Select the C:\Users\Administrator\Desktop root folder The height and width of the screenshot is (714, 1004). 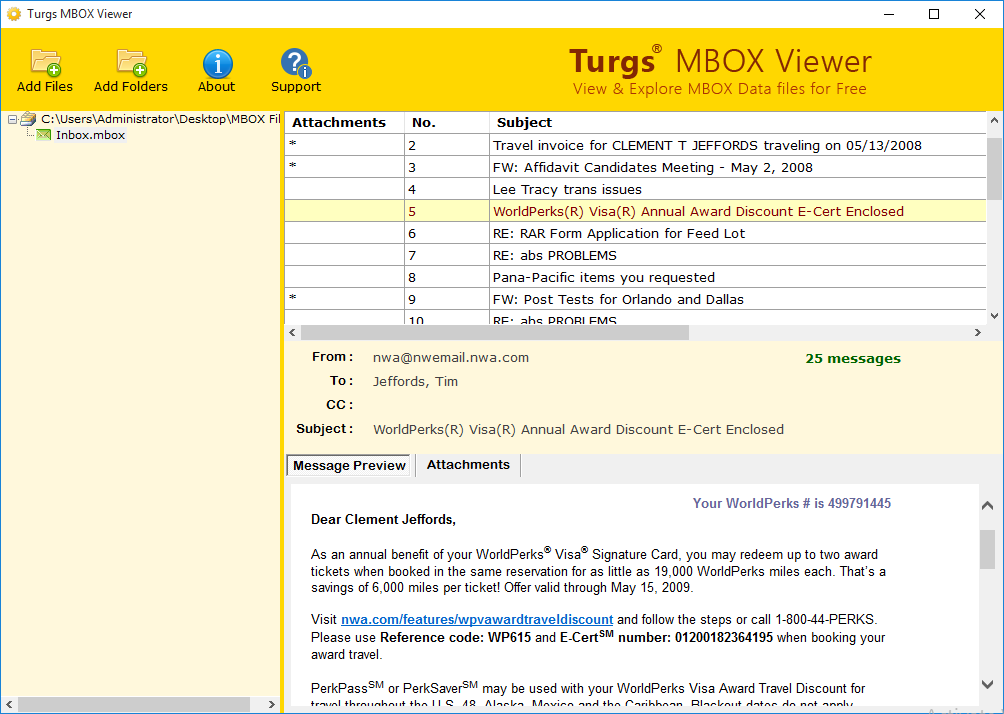click(161, 118)
